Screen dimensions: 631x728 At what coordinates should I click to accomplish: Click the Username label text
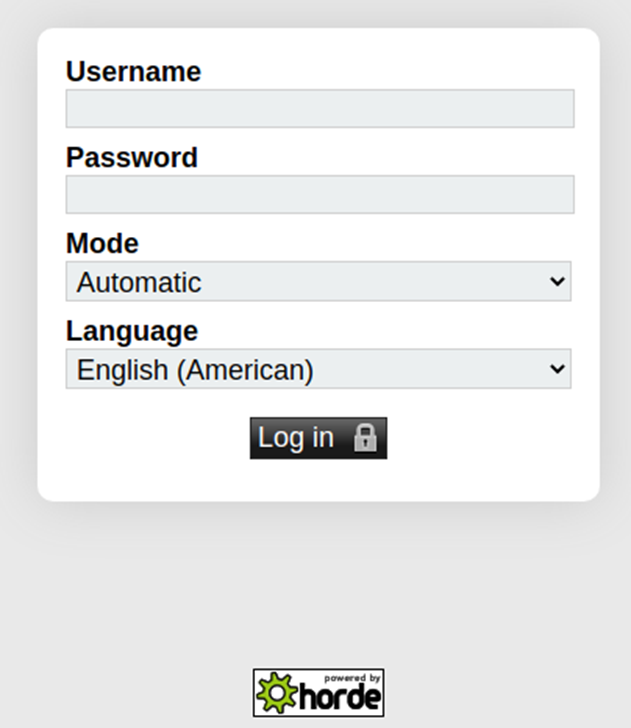pos(134,72)
